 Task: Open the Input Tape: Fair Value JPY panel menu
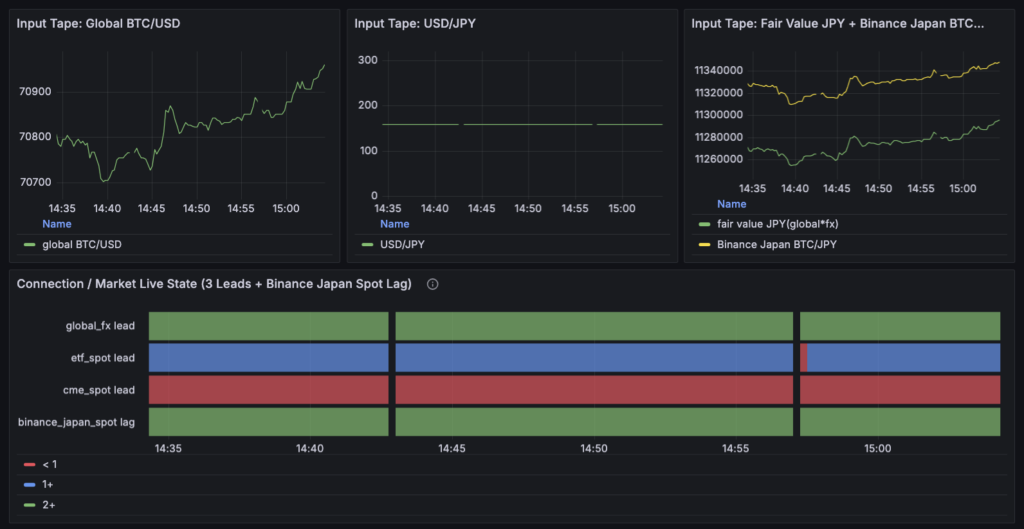(x=838, y=24)
